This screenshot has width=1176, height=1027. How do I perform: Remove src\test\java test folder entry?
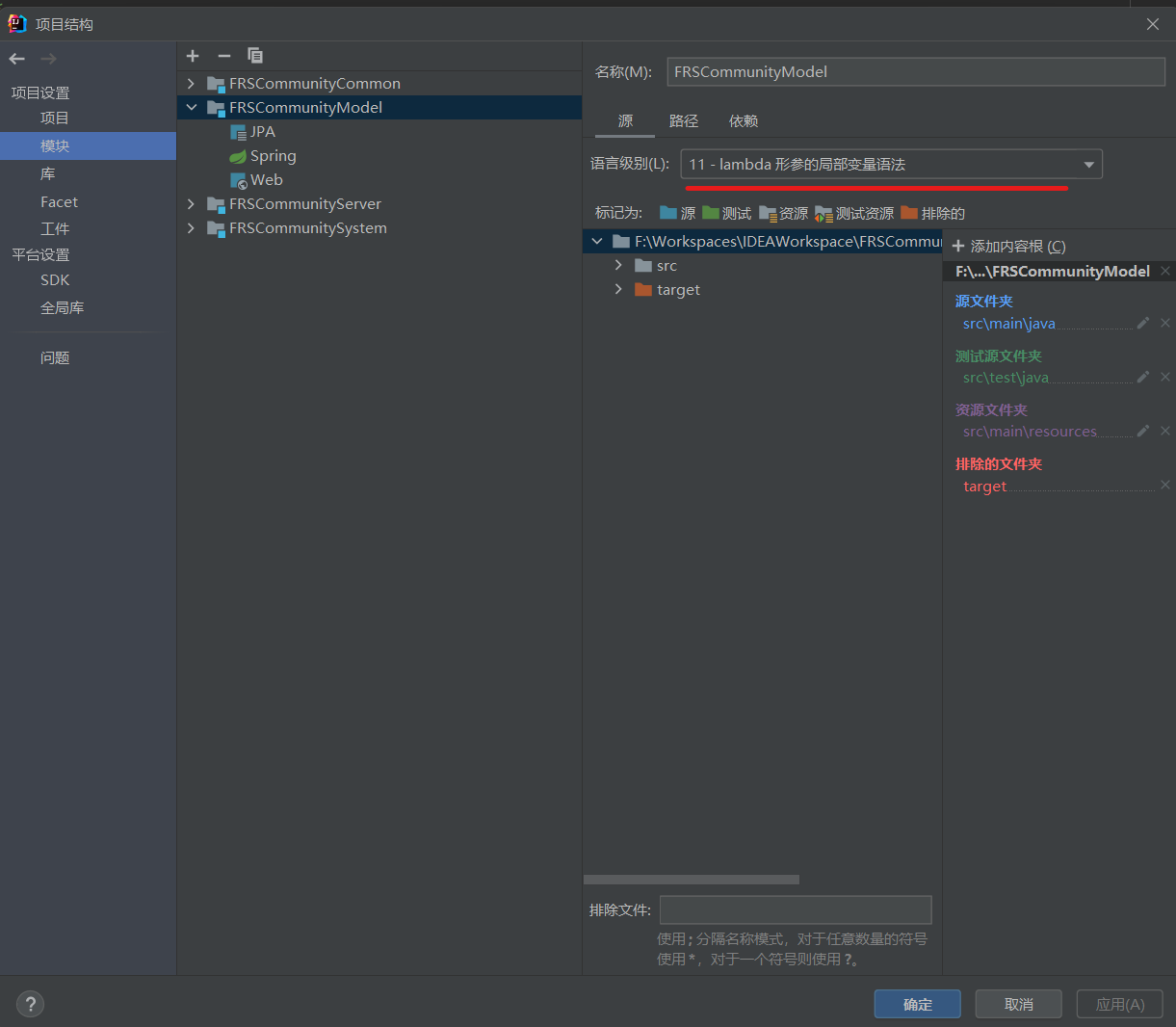(1165, 377)
